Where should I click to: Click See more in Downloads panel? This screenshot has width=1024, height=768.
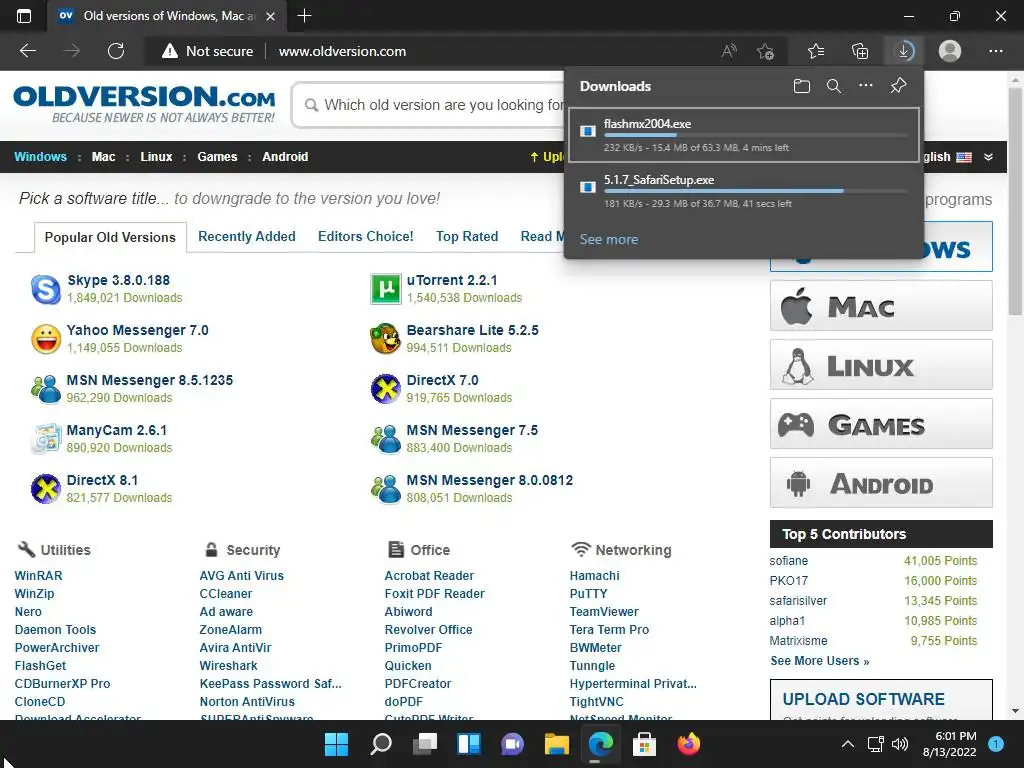(x=609, y=239)
